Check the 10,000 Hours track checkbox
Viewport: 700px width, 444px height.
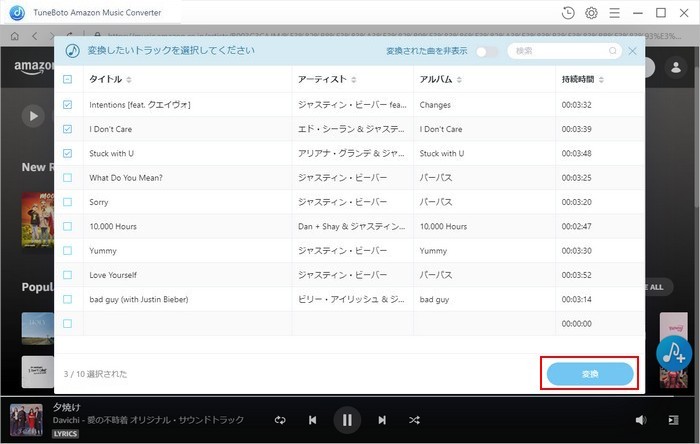(67, 226)
